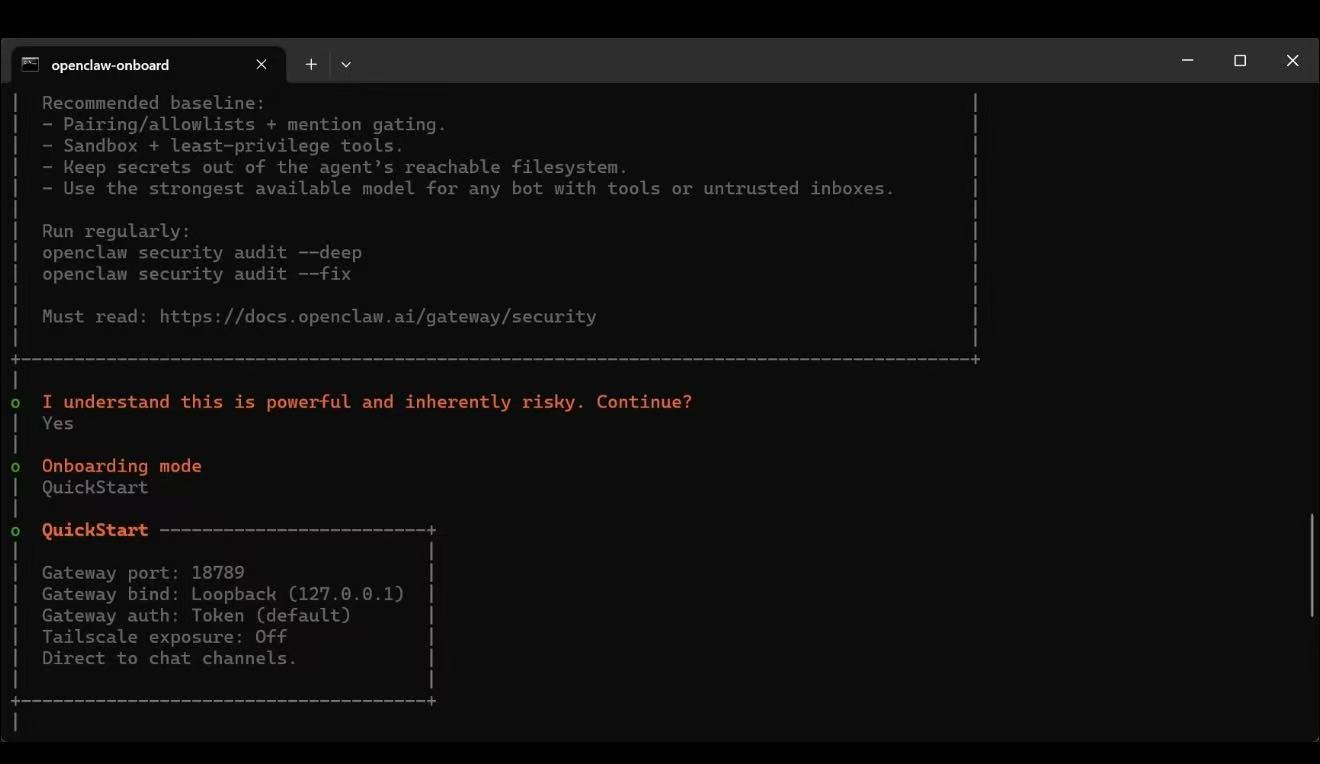
Task: Click the 'openclaw security audit --fix' command text
Action: [196, 274]
